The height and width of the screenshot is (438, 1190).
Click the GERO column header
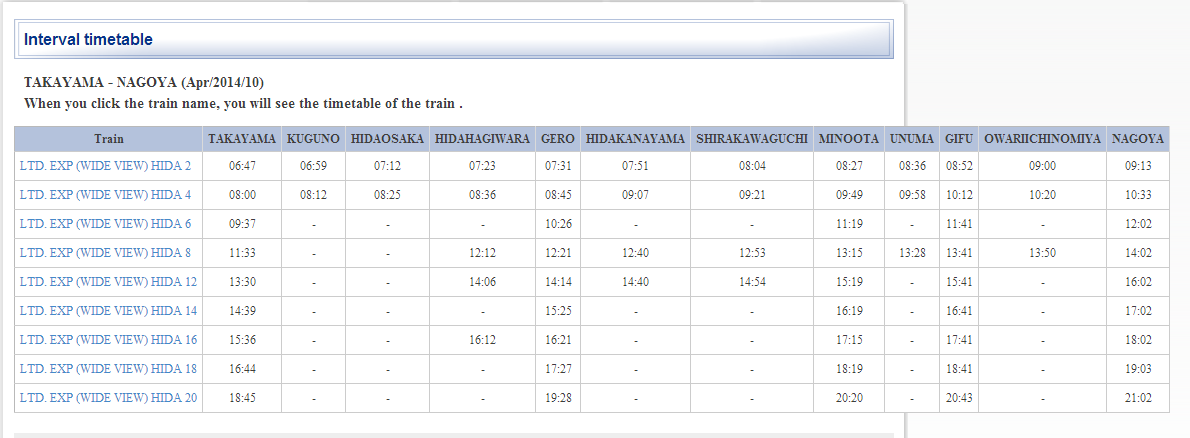point(558,139)
